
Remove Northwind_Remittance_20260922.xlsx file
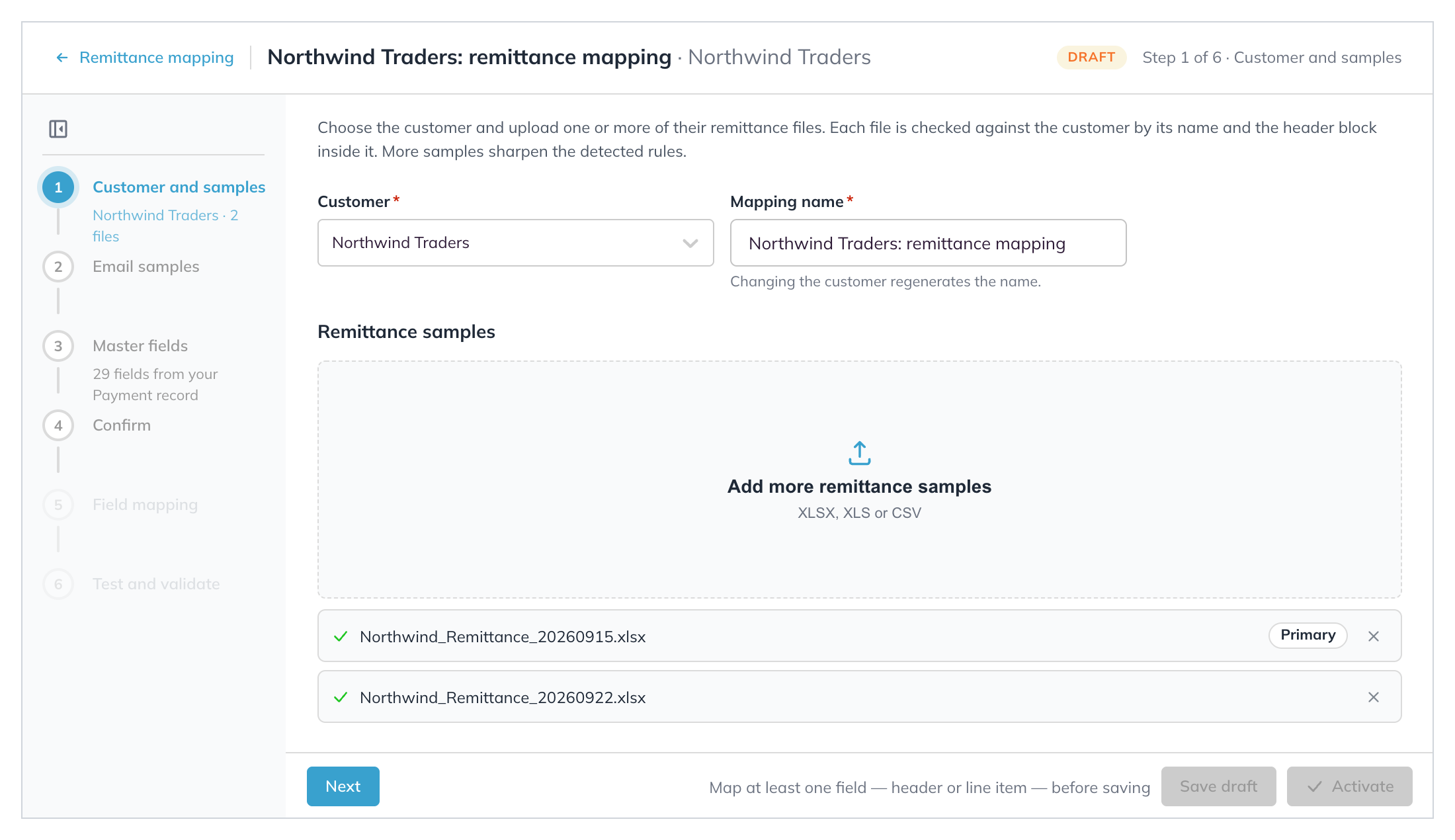pyautogui.click(x=1374, y=697)
